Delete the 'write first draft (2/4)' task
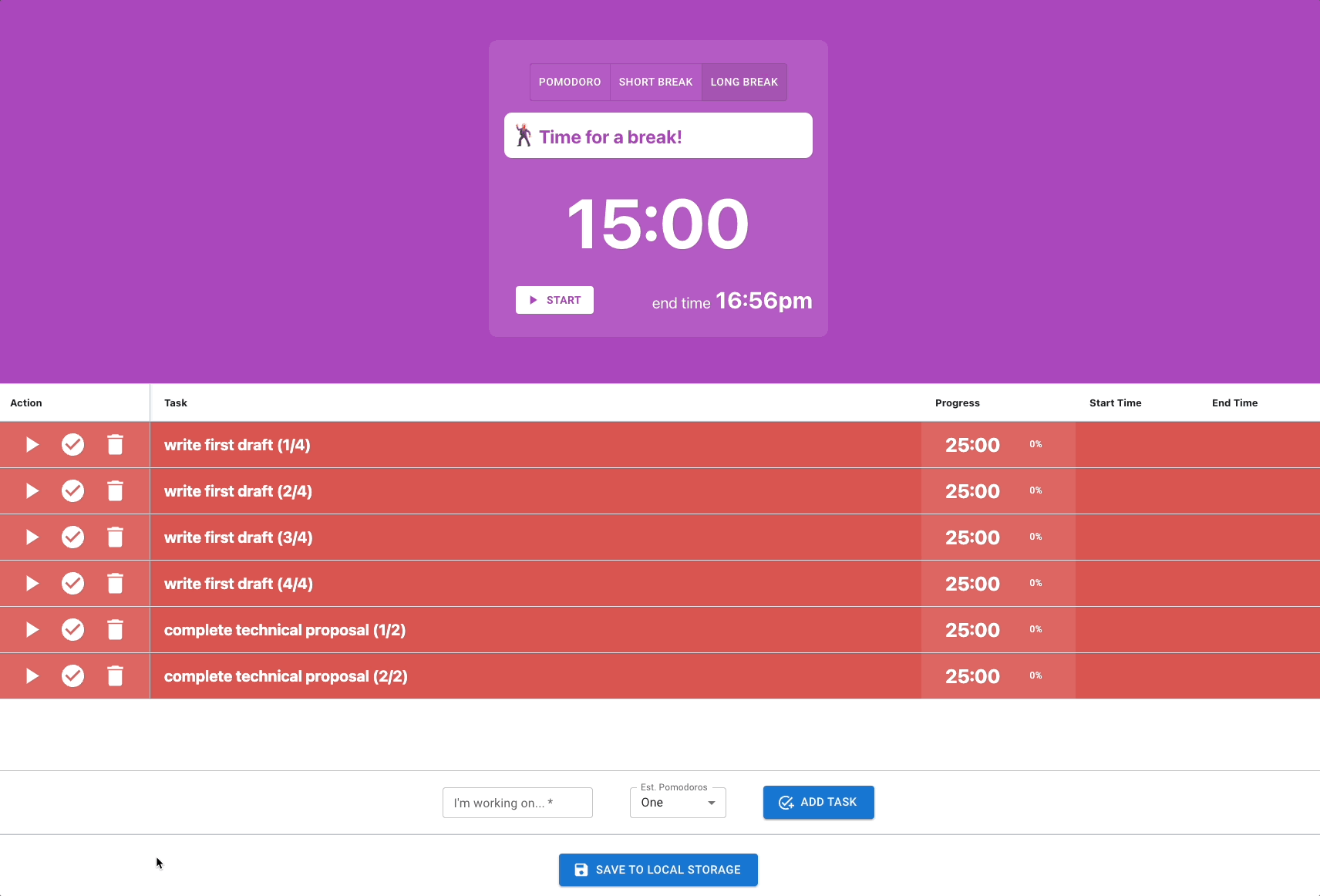Screen dimensions: 1320x896 click(115, 491)
